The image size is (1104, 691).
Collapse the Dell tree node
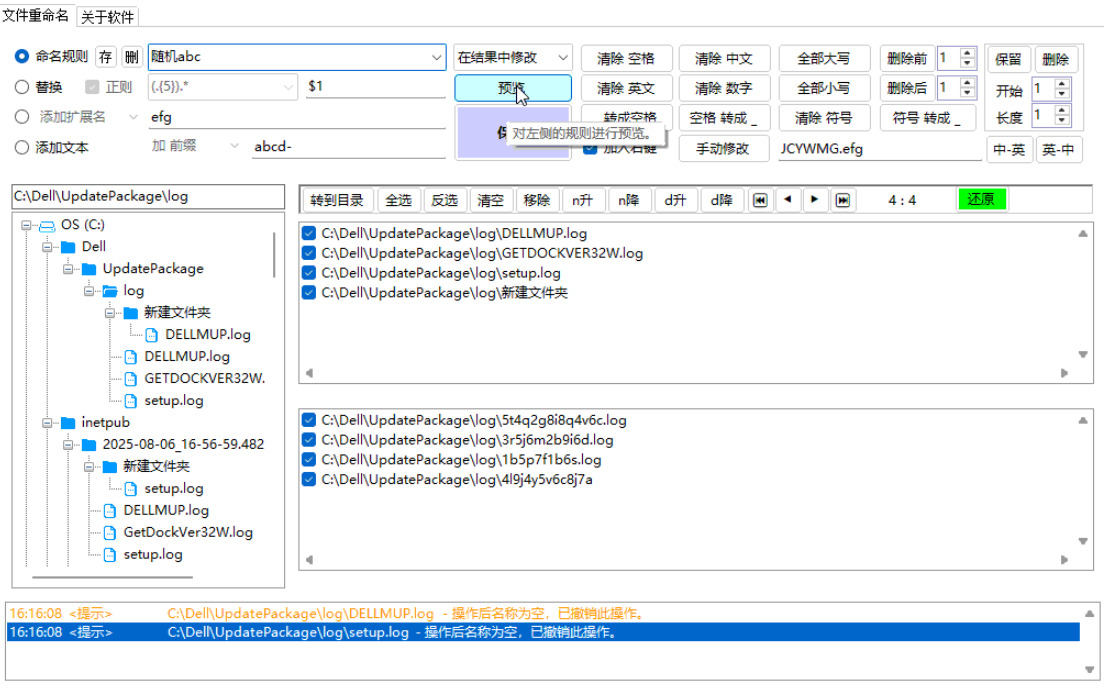[47, 247]
